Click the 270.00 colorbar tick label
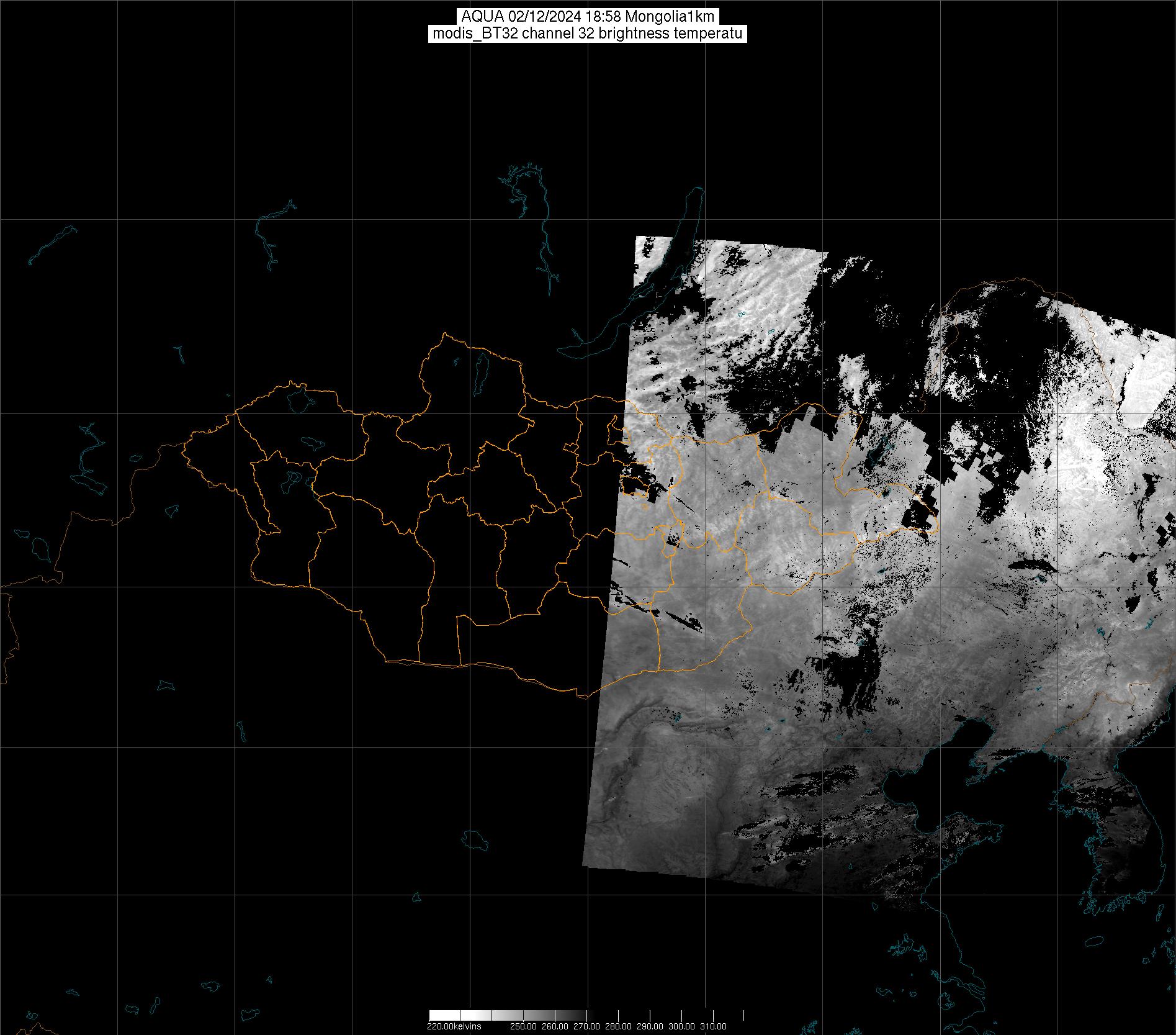The width and height of the screenshot is (1176, 1035). pos(586,1026)
